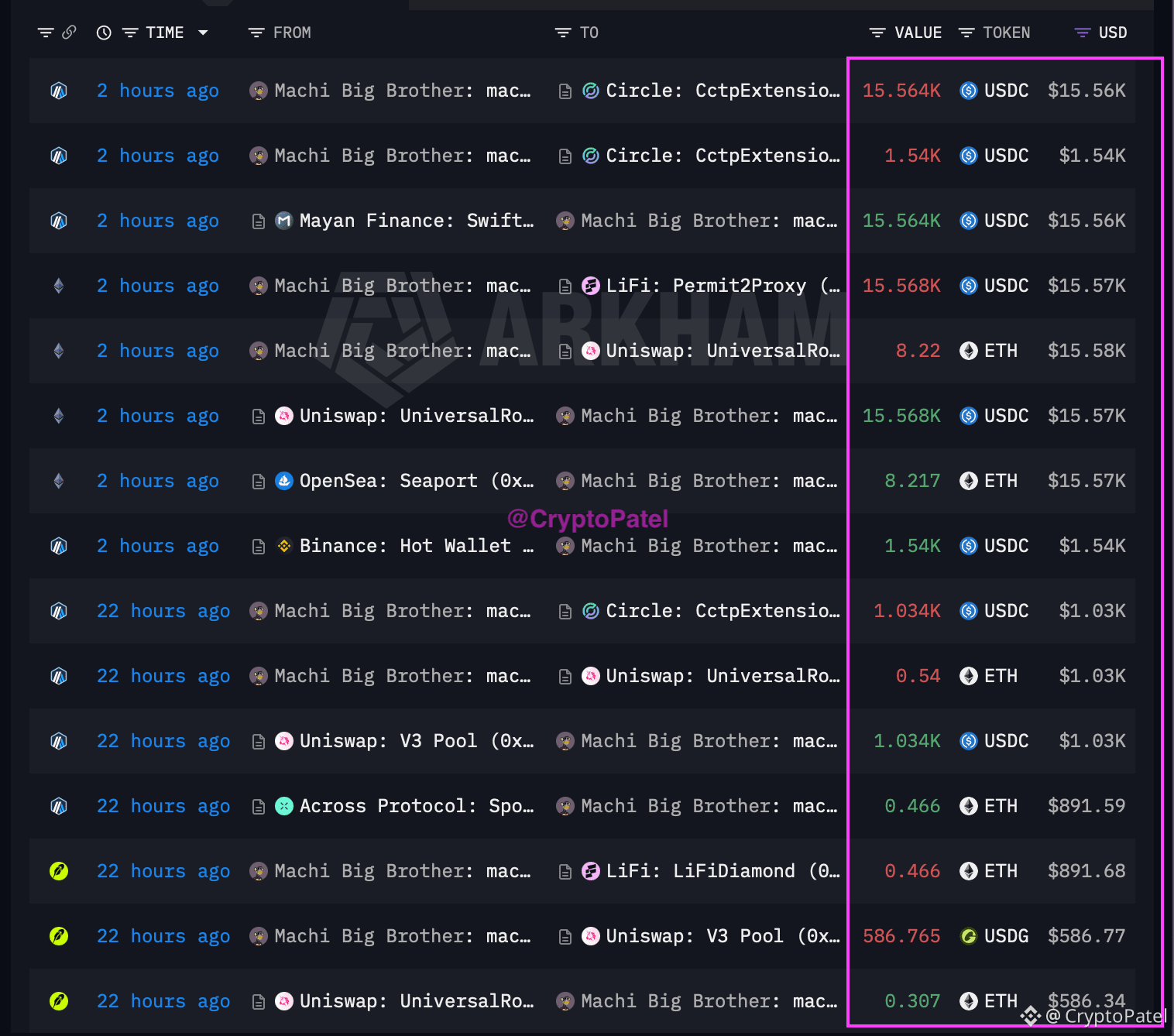Click the OpenSea Seaport entity icon
Viewport: 1174px width, 1036px height.
[x=284, y=481]
